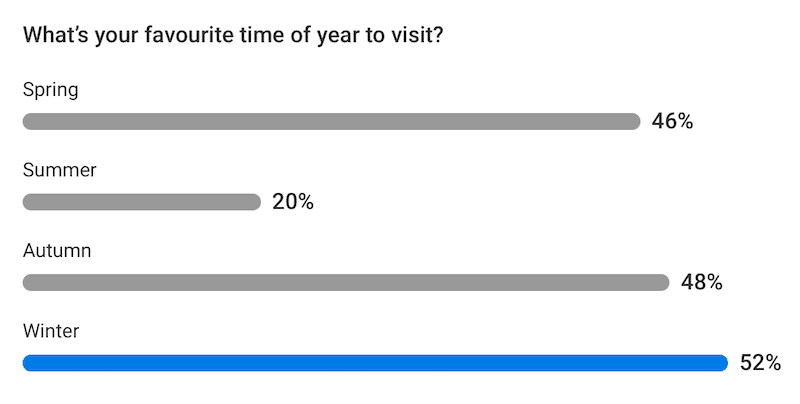Screen dimensions: 800x404
Task: Click the 48% value beside Autumn
Action: [x=701, y=282]
